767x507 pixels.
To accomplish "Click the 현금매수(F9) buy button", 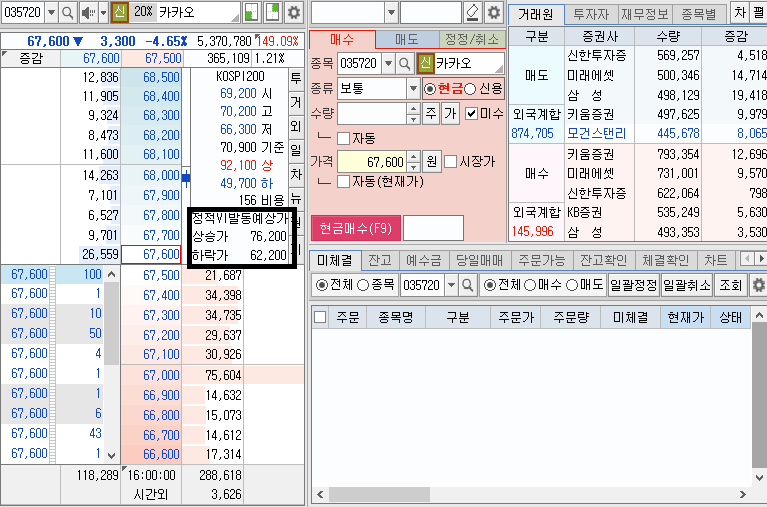I will tap(356, 228).
